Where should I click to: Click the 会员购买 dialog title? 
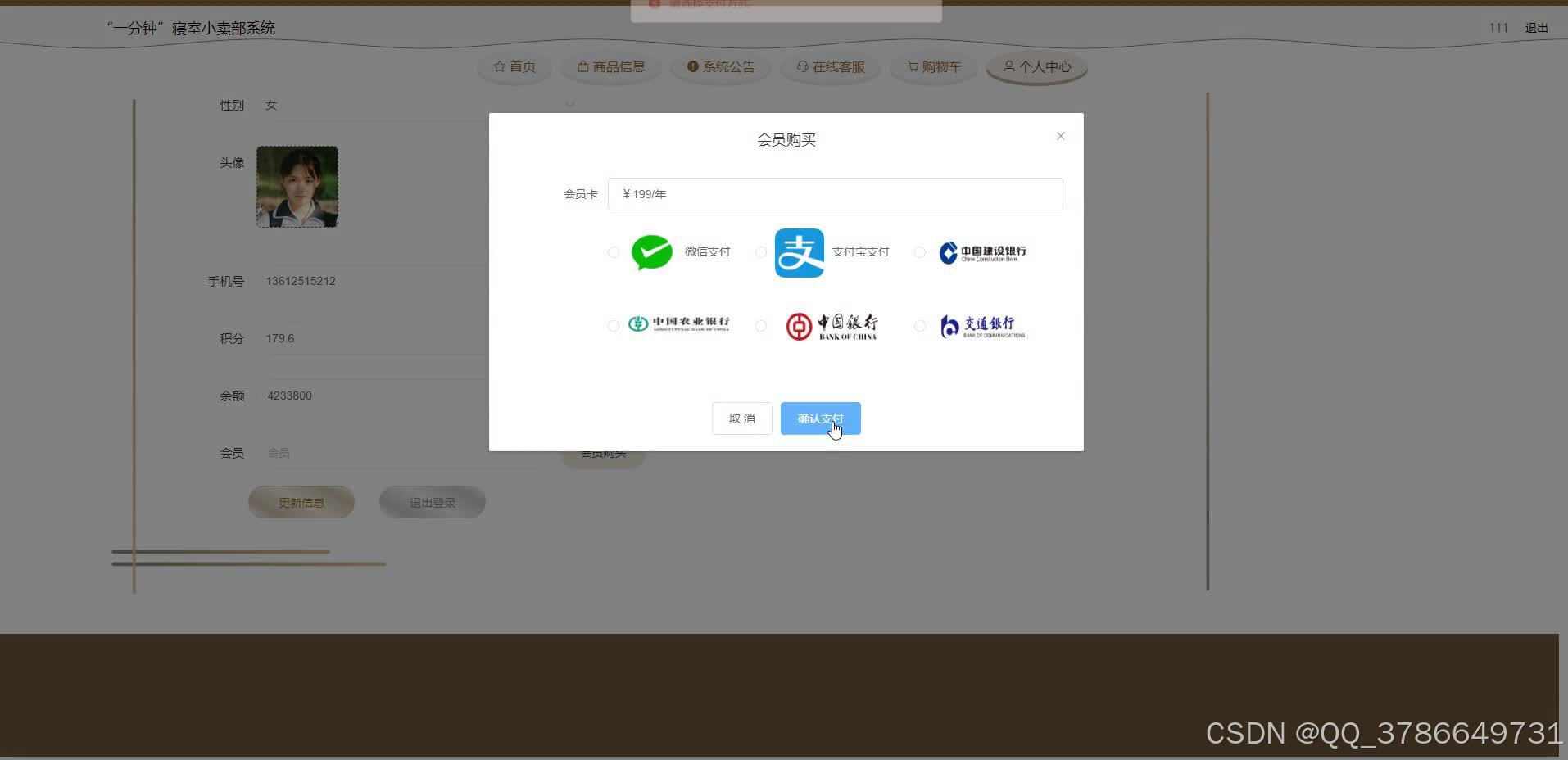[786, 140]
